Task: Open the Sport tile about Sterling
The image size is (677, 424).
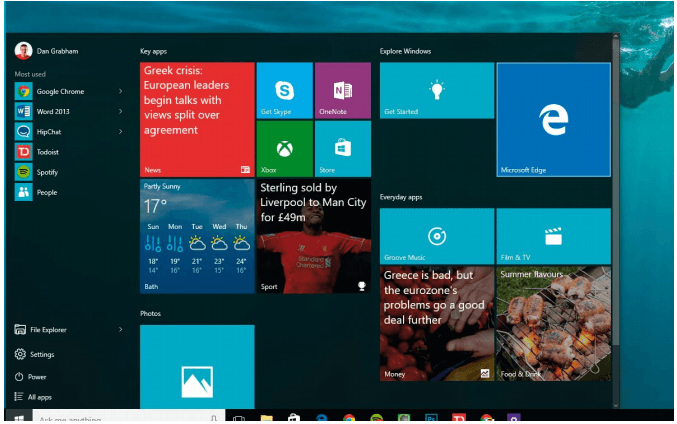Action: [314, 237]
